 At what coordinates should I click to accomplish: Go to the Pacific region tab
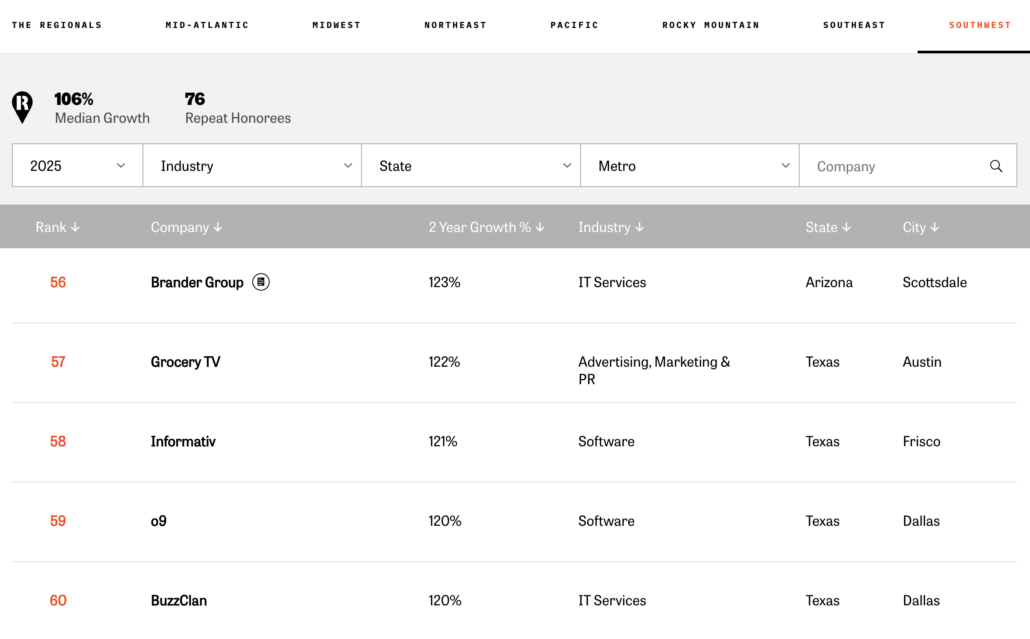[x=574, y=25]
